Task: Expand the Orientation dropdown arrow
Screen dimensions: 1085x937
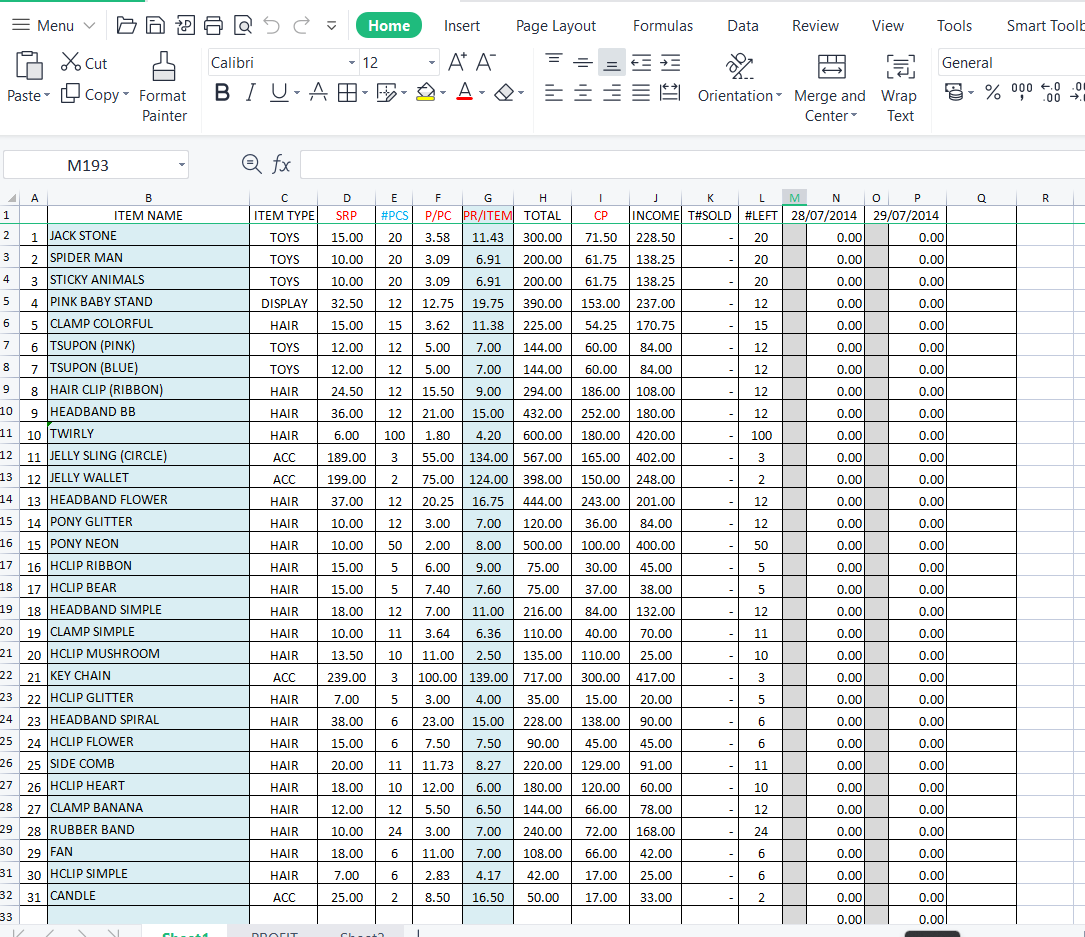Action: click(x=778, y=95)
